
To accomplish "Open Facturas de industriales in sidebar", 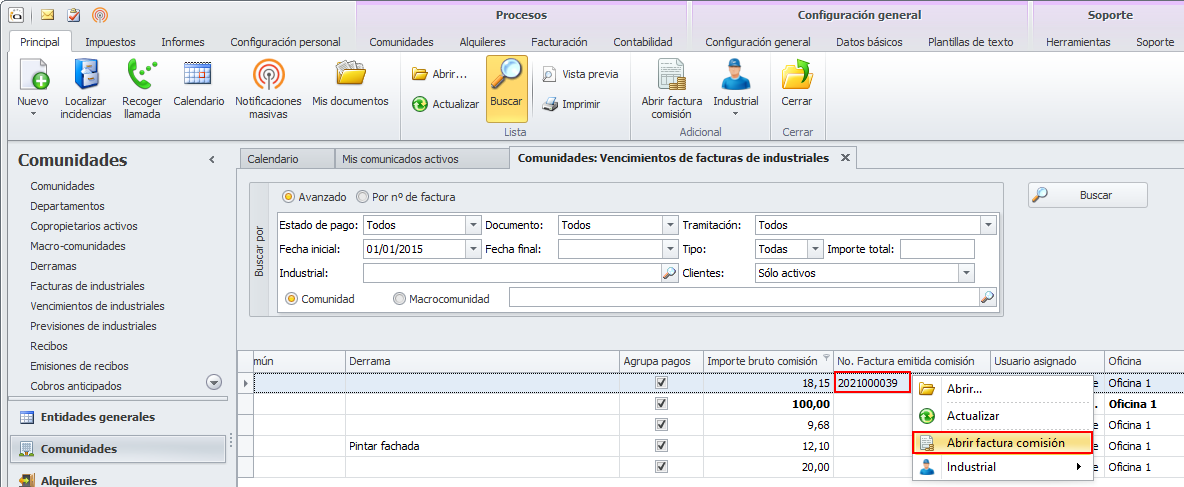I will point(87,286).
